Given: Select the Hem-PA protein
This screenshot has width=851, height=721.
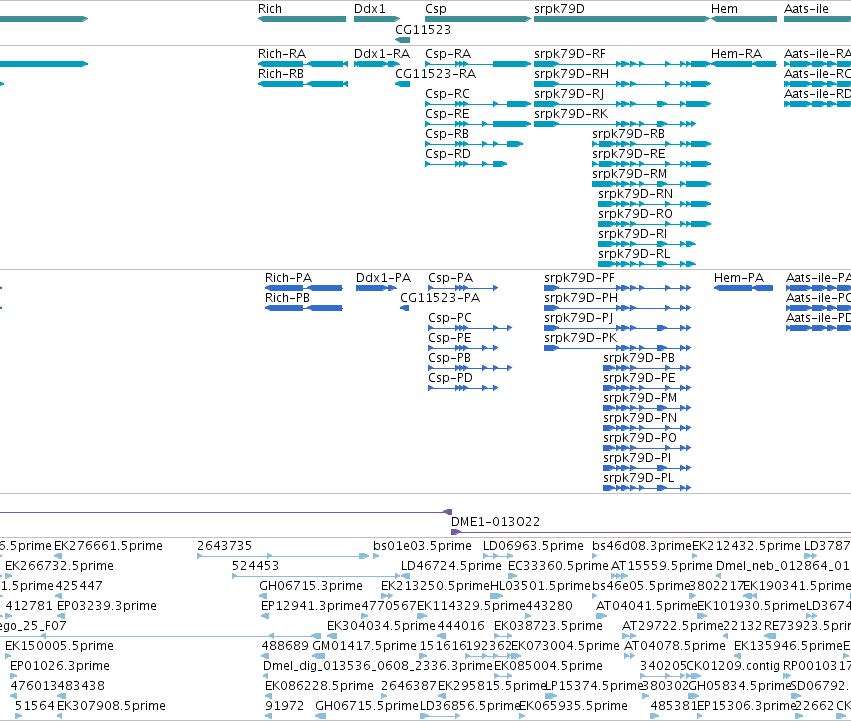Looking at the screenshot, I should [739, 278].
